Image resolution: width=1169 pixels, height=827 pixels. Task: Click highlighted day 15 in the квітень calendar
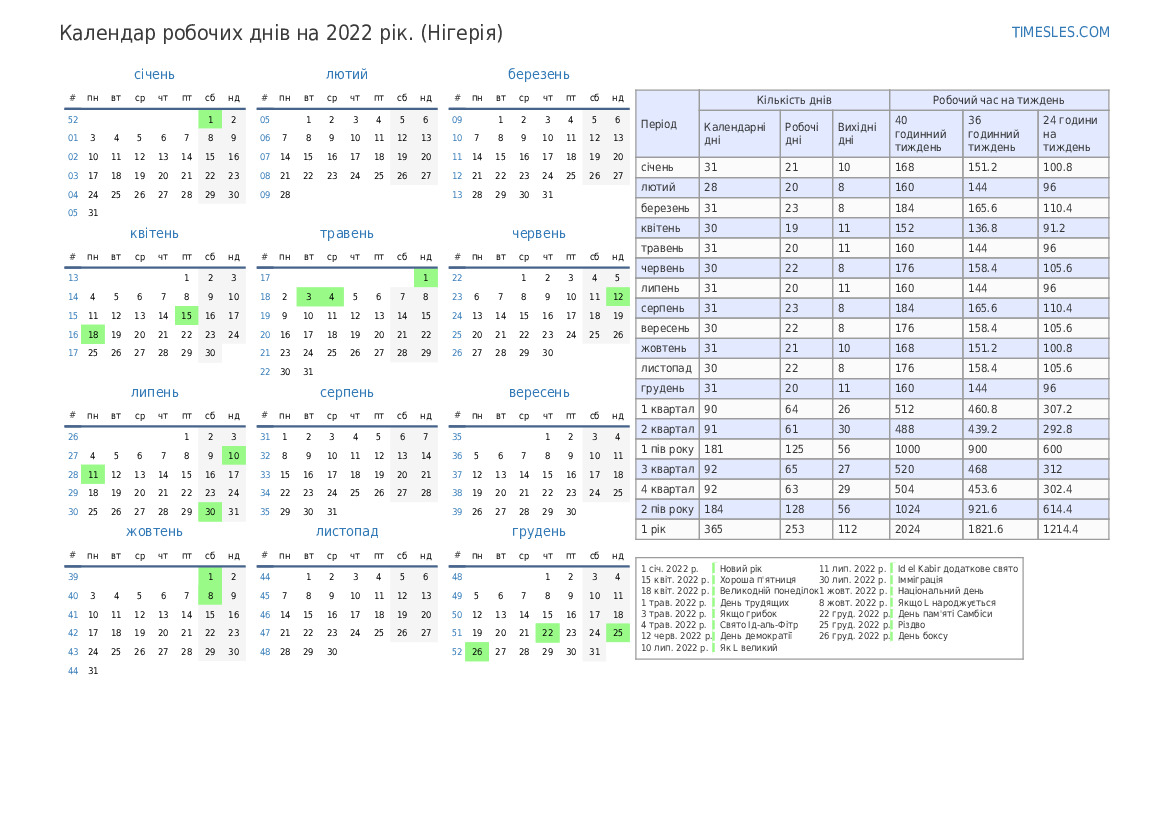point(186,315)
